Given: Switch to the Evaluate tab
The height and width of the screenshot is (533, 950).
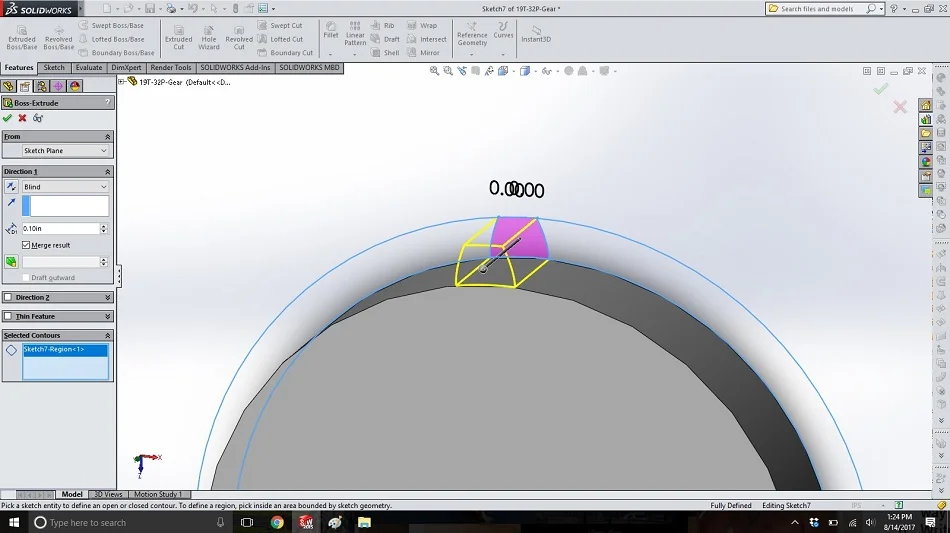Looking at the screenshot, I should 89,68.
